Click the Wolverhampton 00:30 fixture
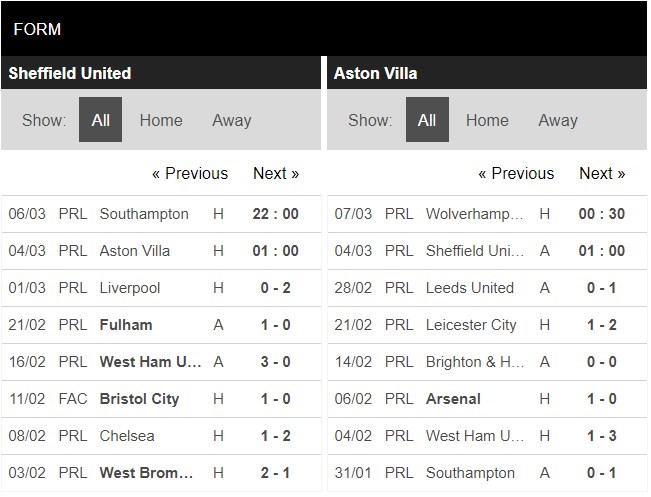Image resolution: width=651 pixels, height=497 pixels. (475, 214)
